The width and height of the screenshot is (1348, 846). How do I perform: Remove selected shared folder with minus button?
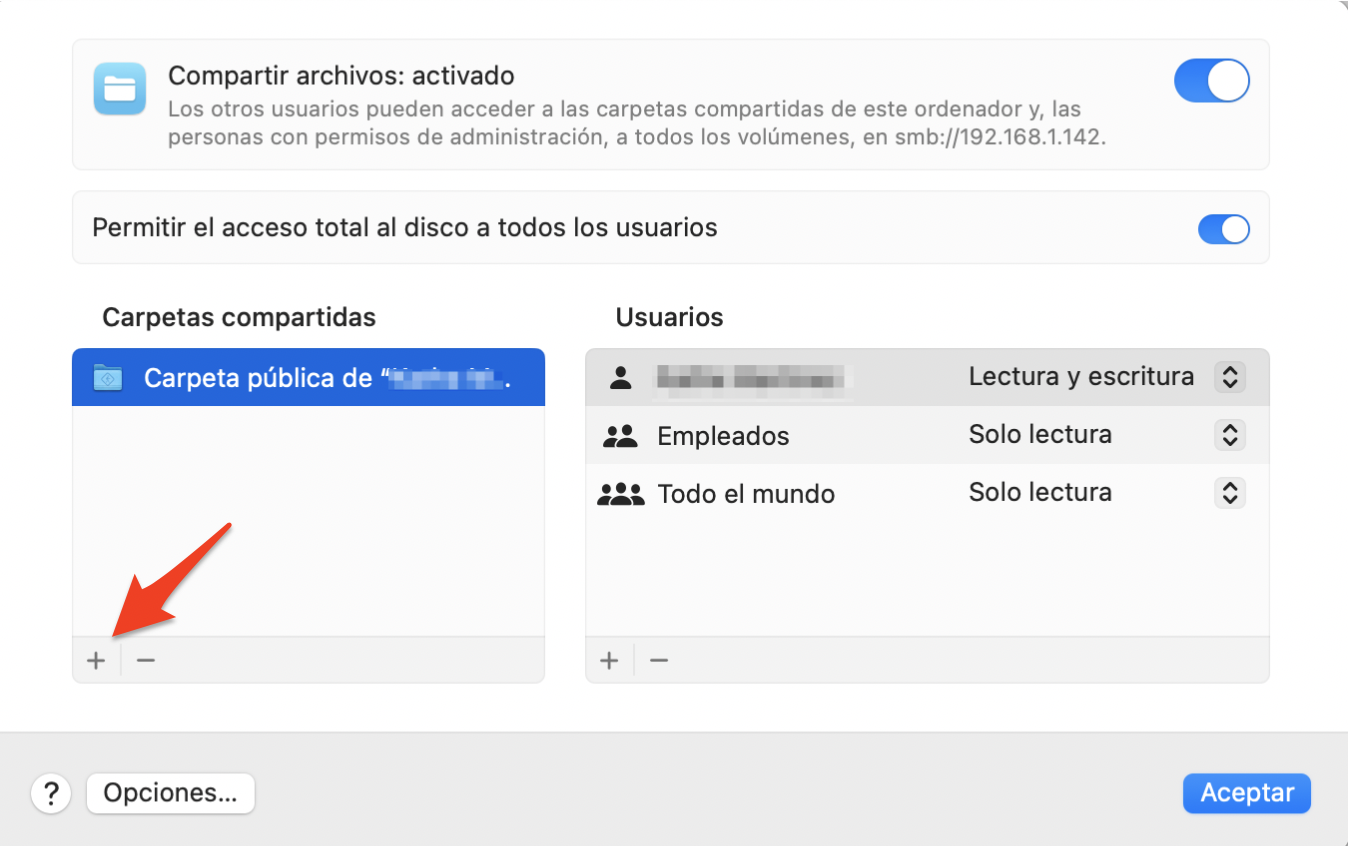(x=146, y=661)
